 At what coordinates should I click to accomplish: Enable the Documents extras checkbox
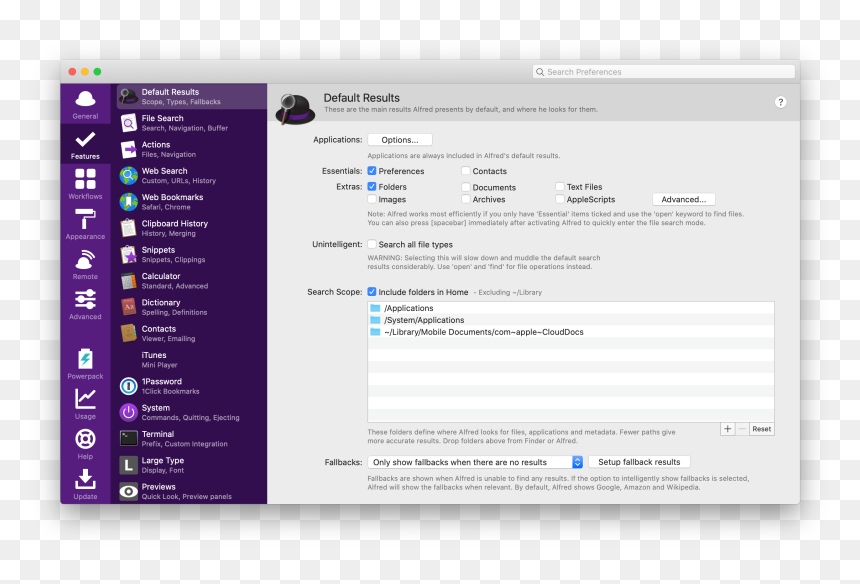(x=466, y=187)
